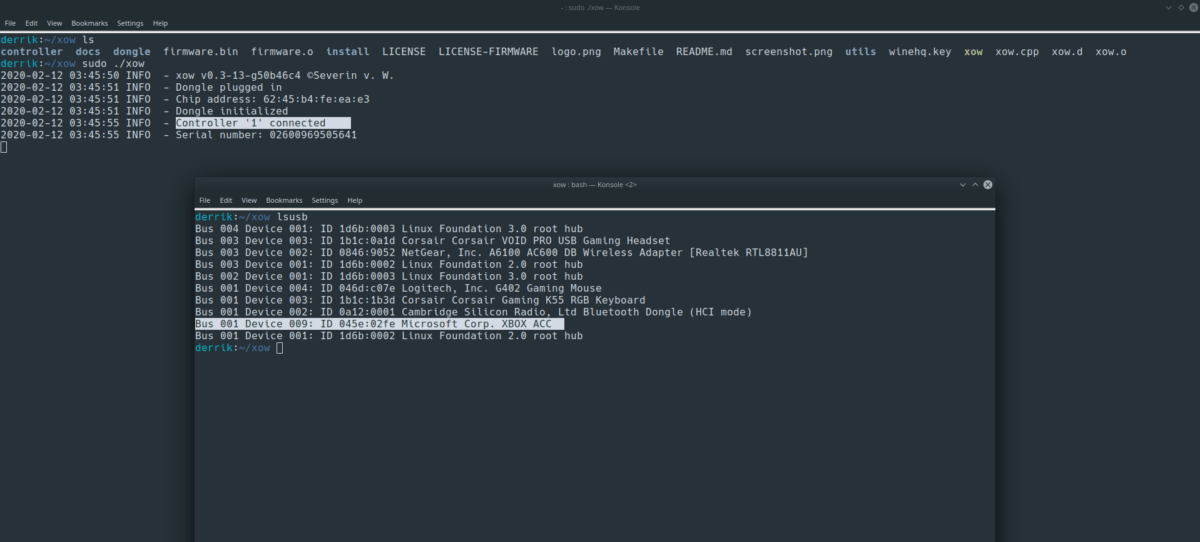Screen dimensions: 1200x542
Task: Click the 'lsusb' command in the second Konsole window
Action: (291, 217)
